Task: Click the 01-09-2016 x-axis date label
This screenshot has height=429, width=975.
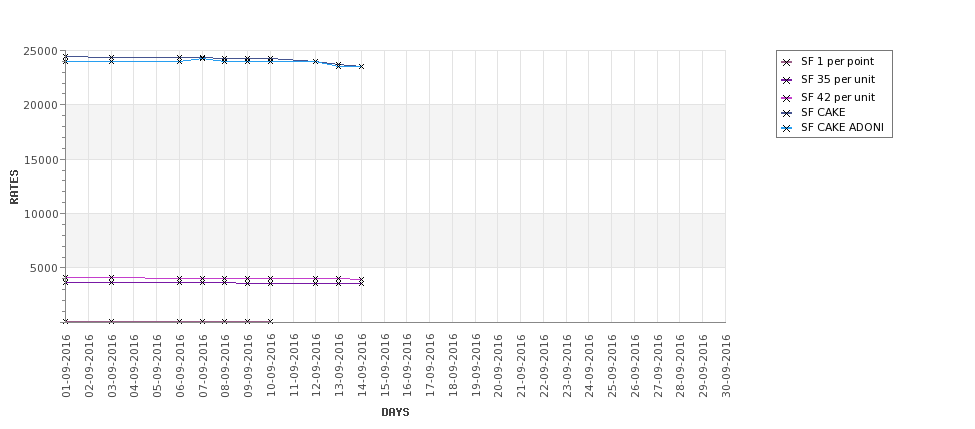Action: tap(66, 366)
